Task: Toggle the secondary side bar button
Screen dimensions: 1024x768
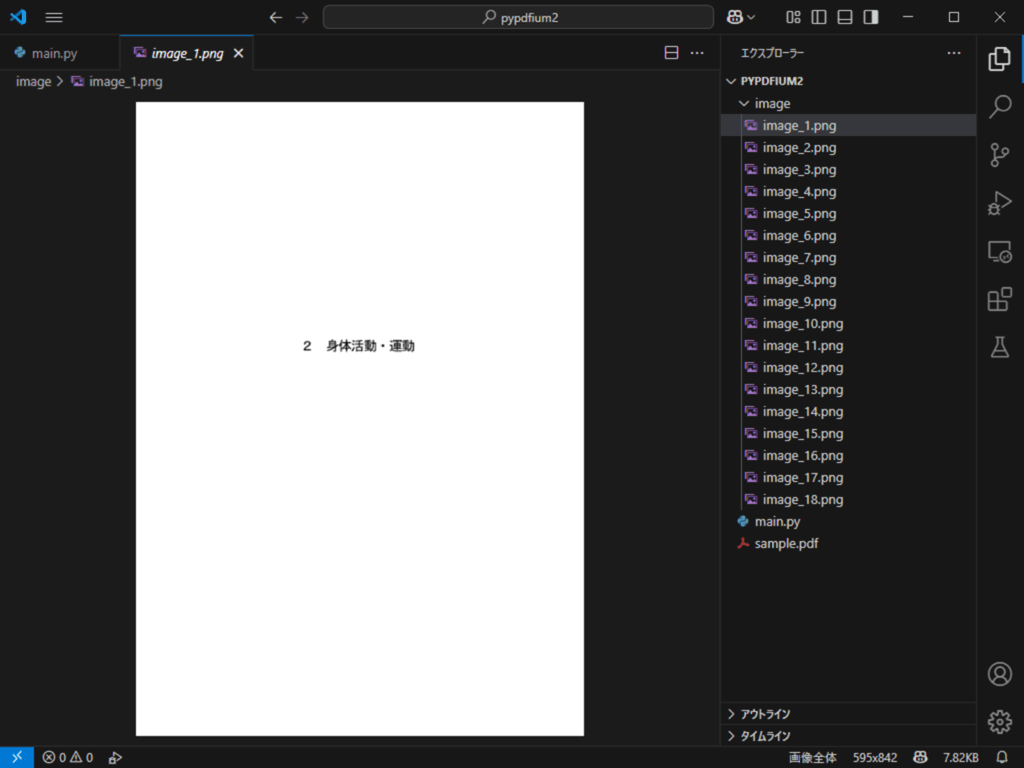Action: click(871, 17)
